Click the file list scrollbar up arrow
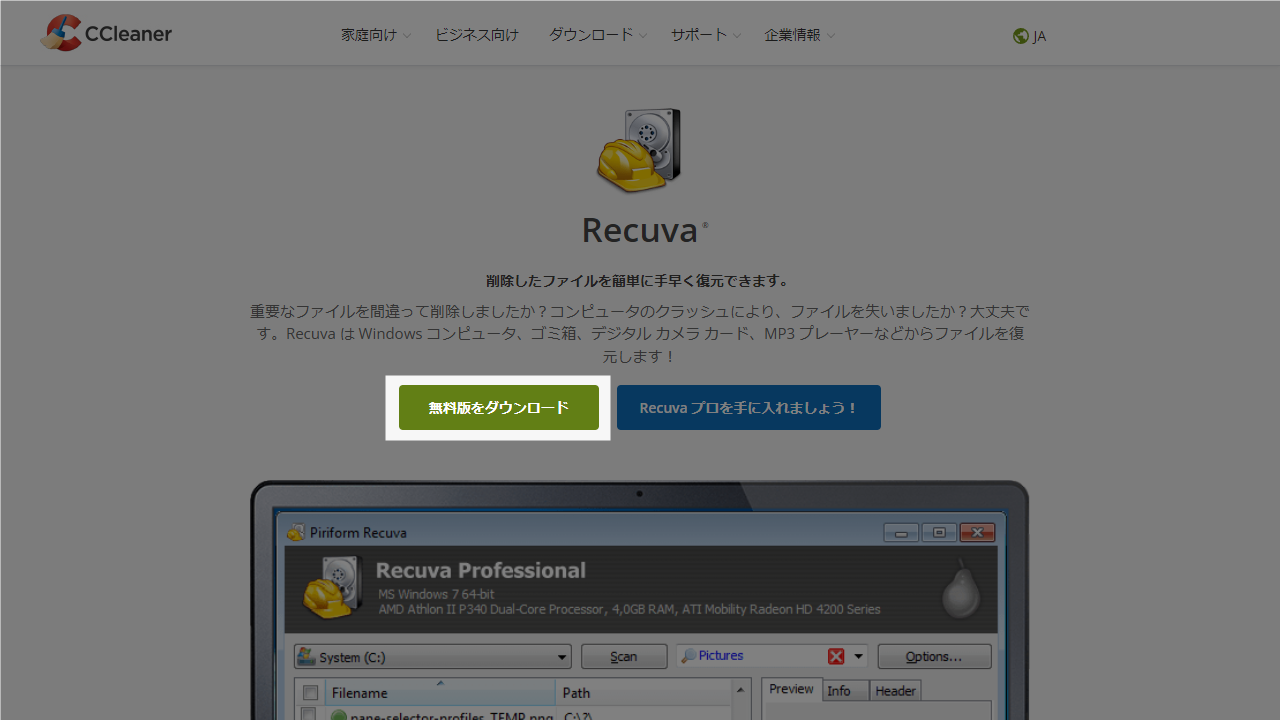Viewport: 1280px width, 720px height. [741, 690]
